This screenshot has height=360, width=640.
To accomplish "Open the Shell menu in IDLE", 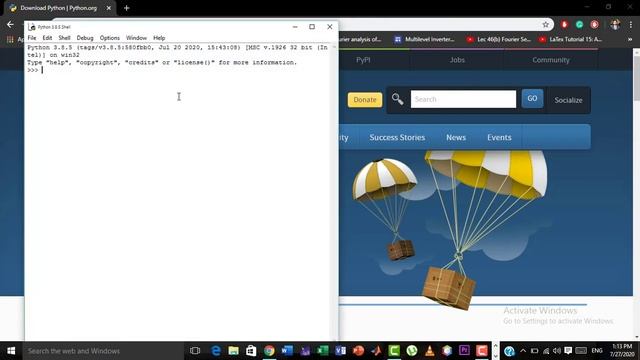I will click(x=64, y=38).
